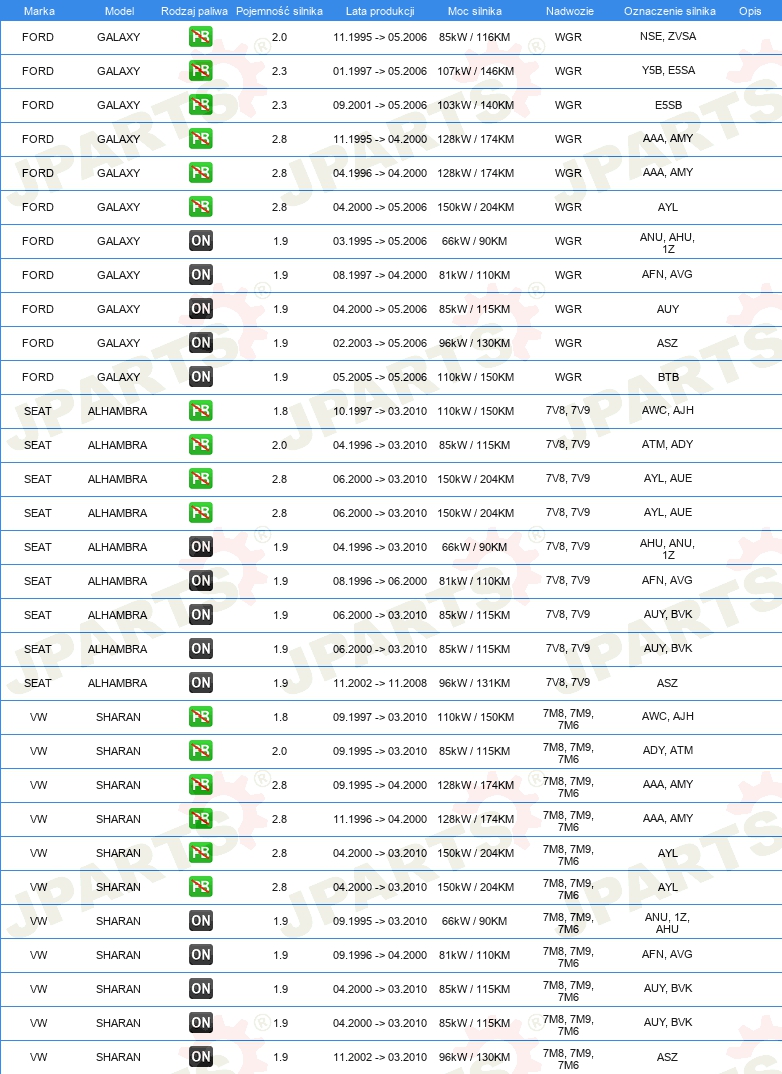Click production dates 05.2005 -> 05.2006
Viewport: 782px width, 1074px height.
pos(380,377)
